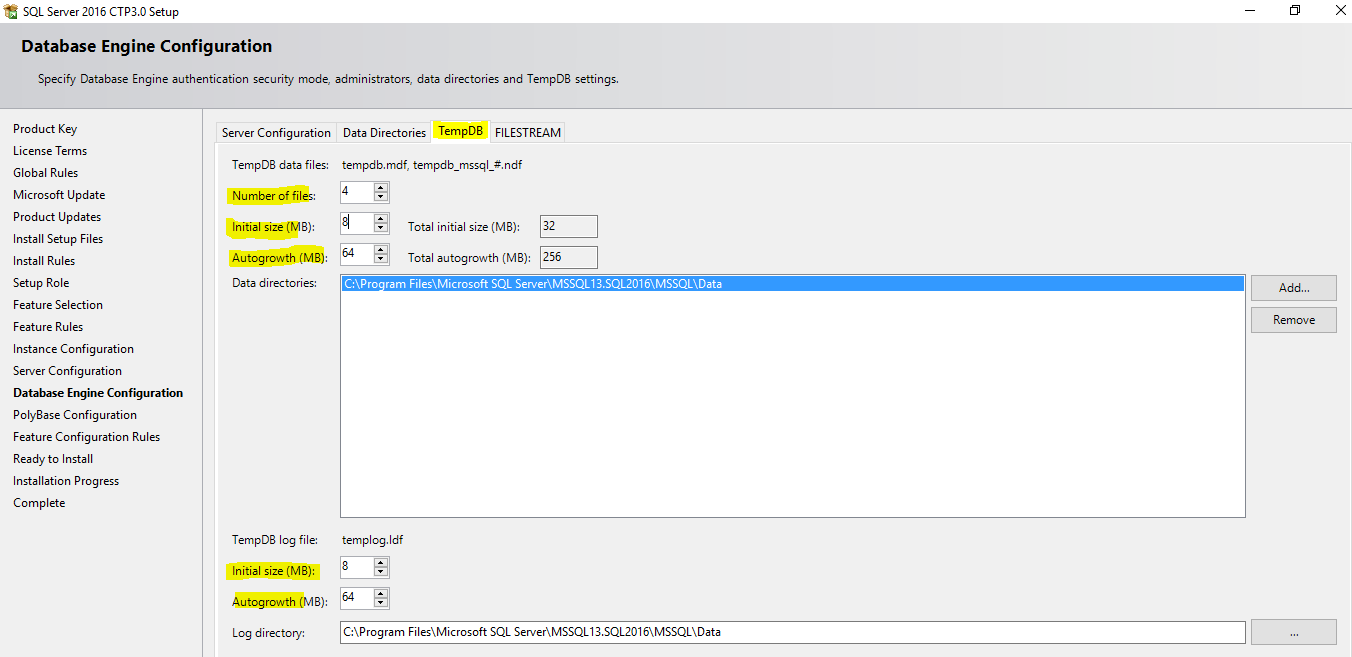Decrease the Number of files spinner
The width and height of the screenshot is (1352, 657).
(x=381, y=197)
